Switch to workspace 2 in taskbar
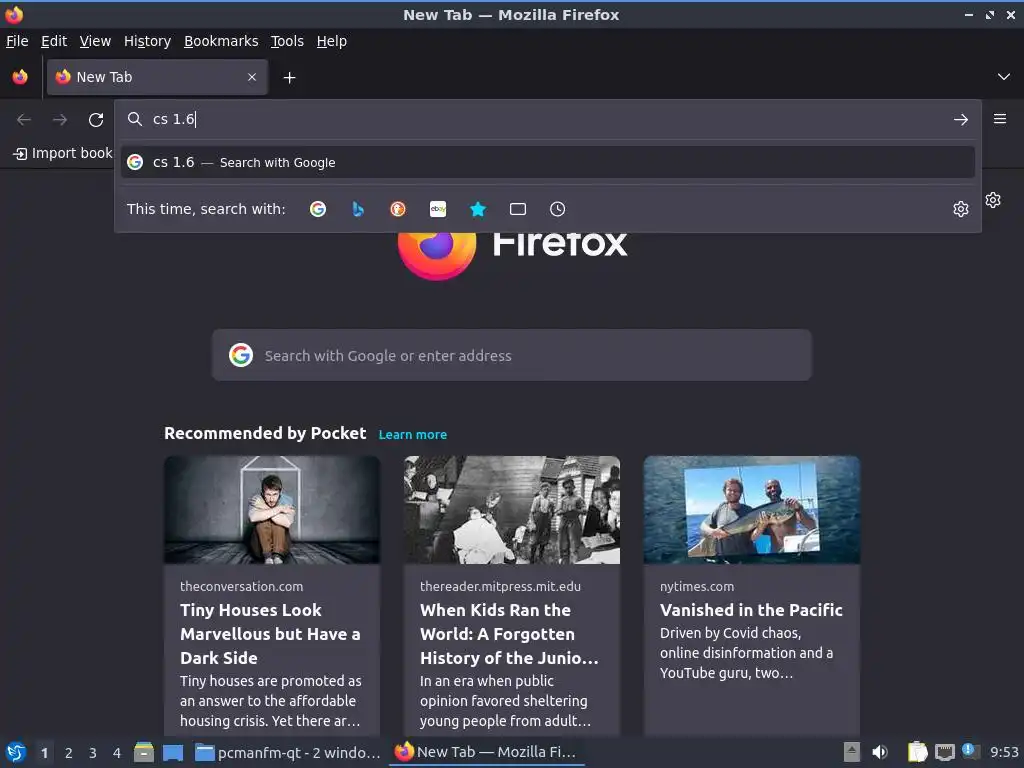 click(69, 753)
